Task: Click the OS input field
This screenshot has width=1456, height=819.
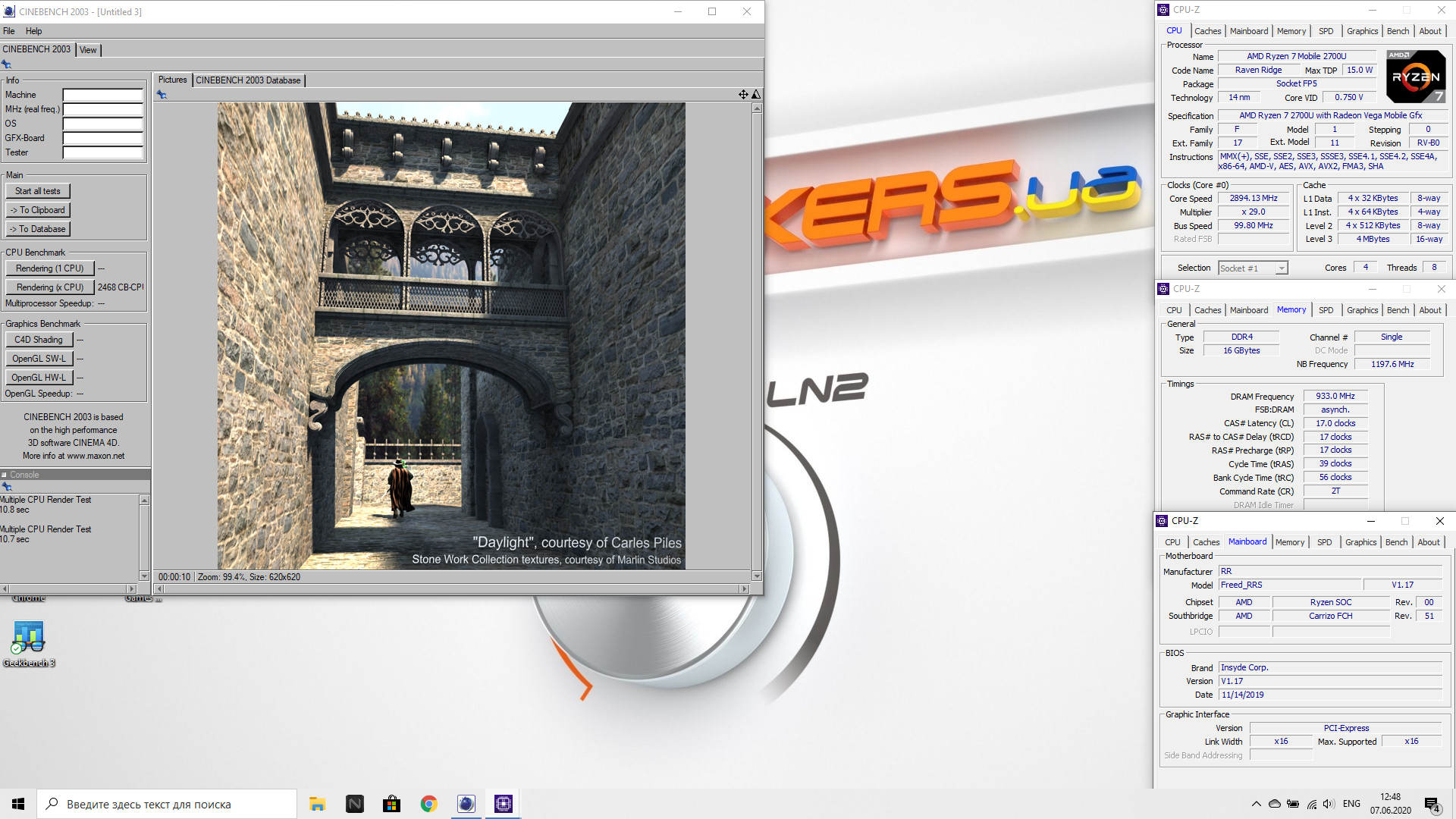Action: (103, 124)
